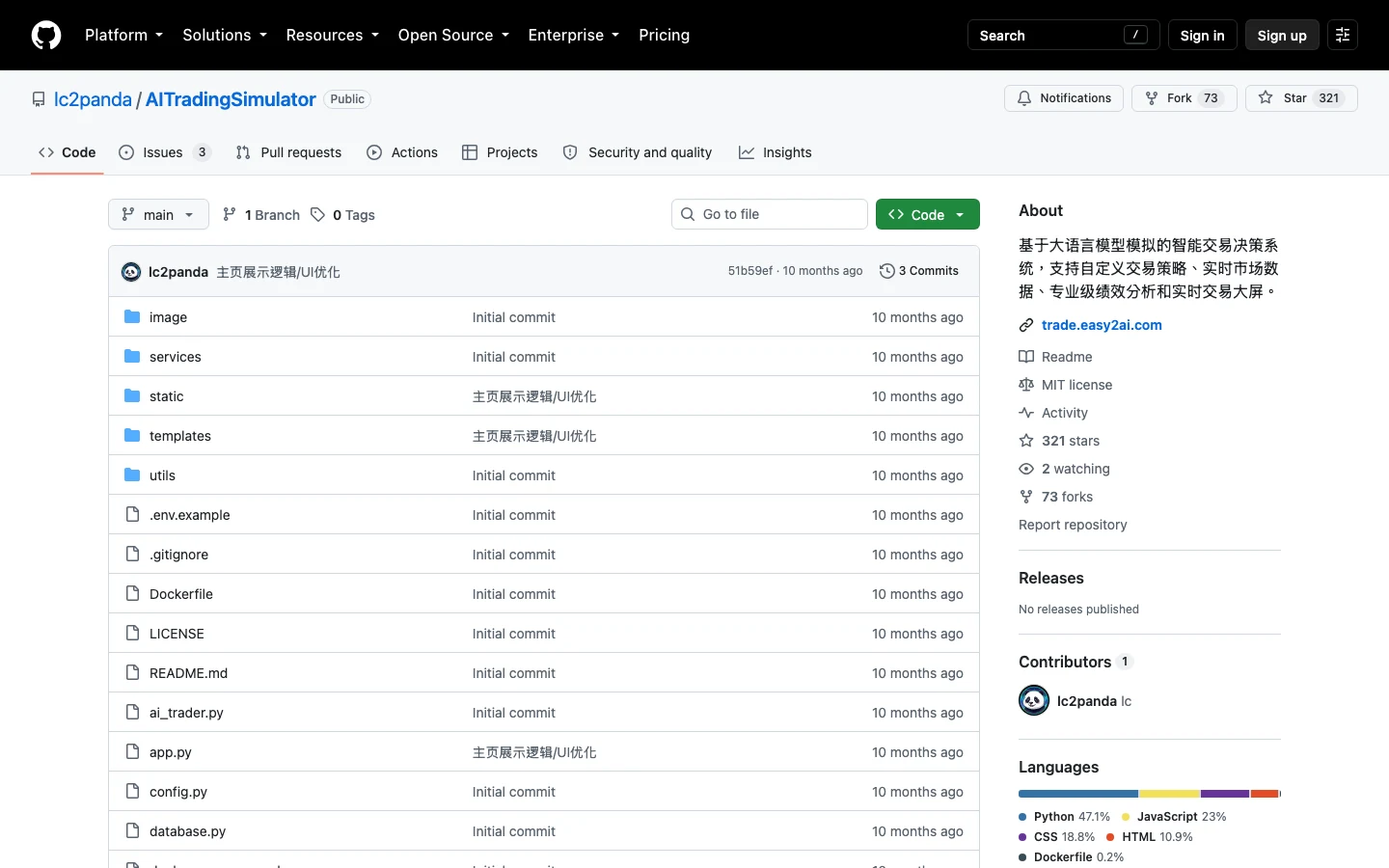Image resolution: width=1389 pixels, height=868 pixels.
Task: Click the tag icon beside 0 Tags
Action: 317,215
